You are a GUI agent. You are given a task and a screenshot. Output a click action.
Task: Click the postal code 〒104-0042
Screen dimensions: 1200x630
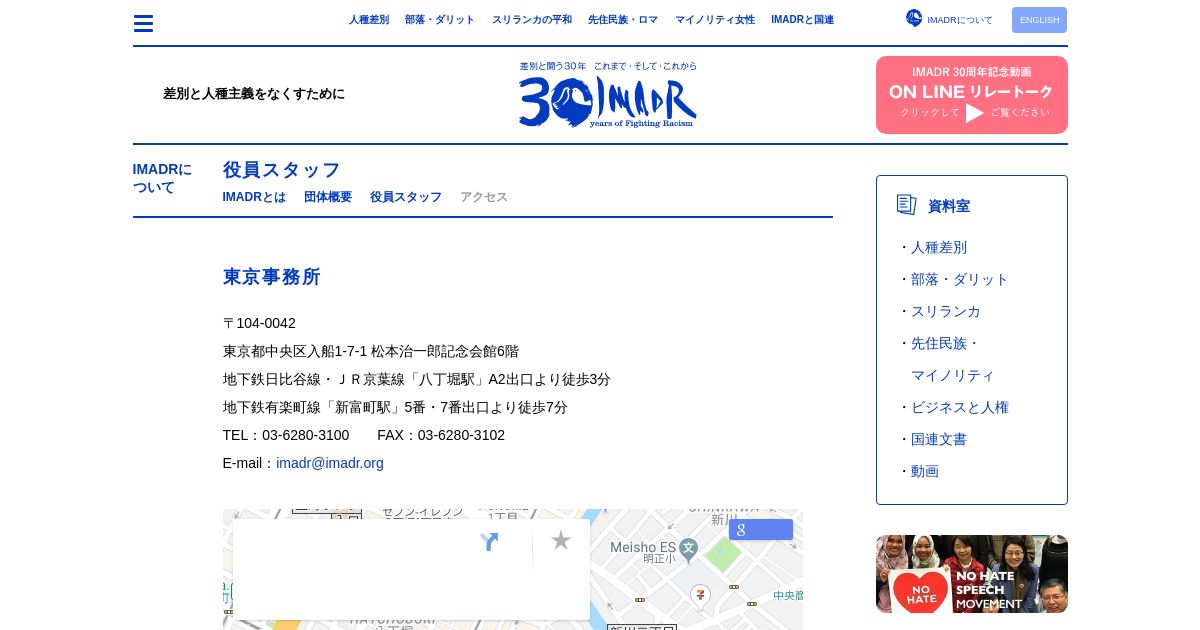pyautogui.click(x=259, y=323)
